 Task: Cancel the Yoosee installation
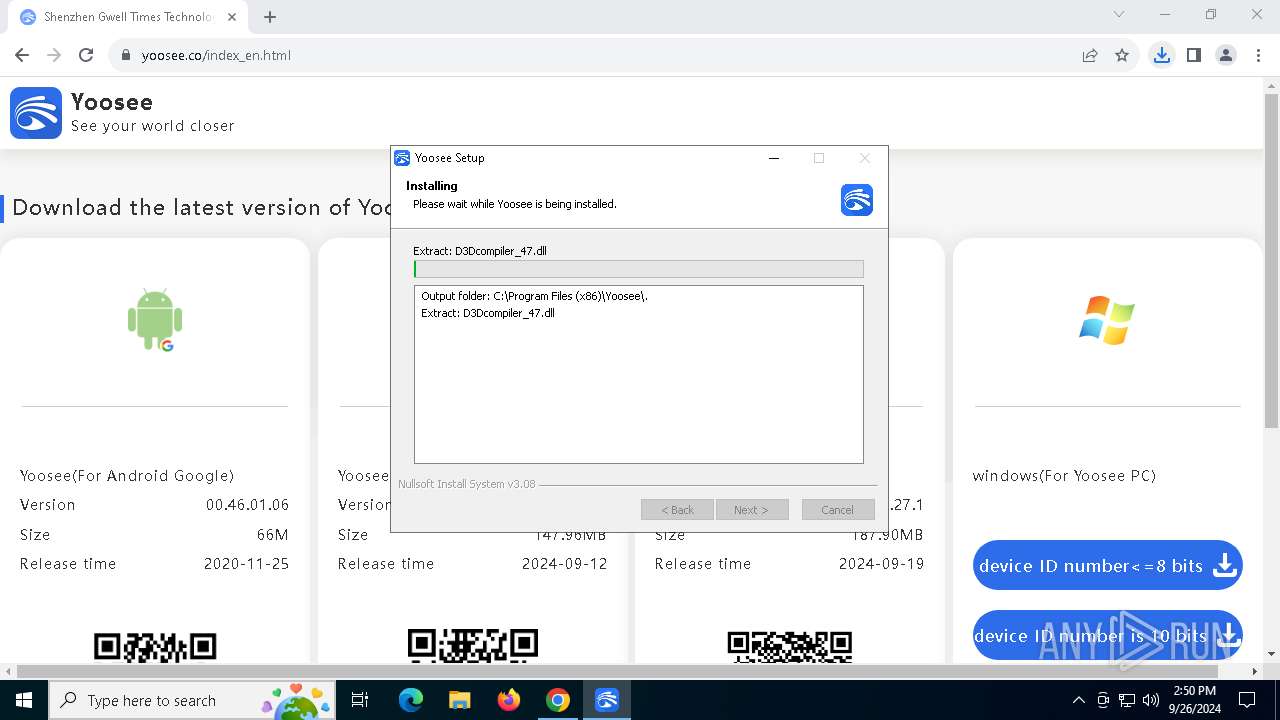point(838,510)
